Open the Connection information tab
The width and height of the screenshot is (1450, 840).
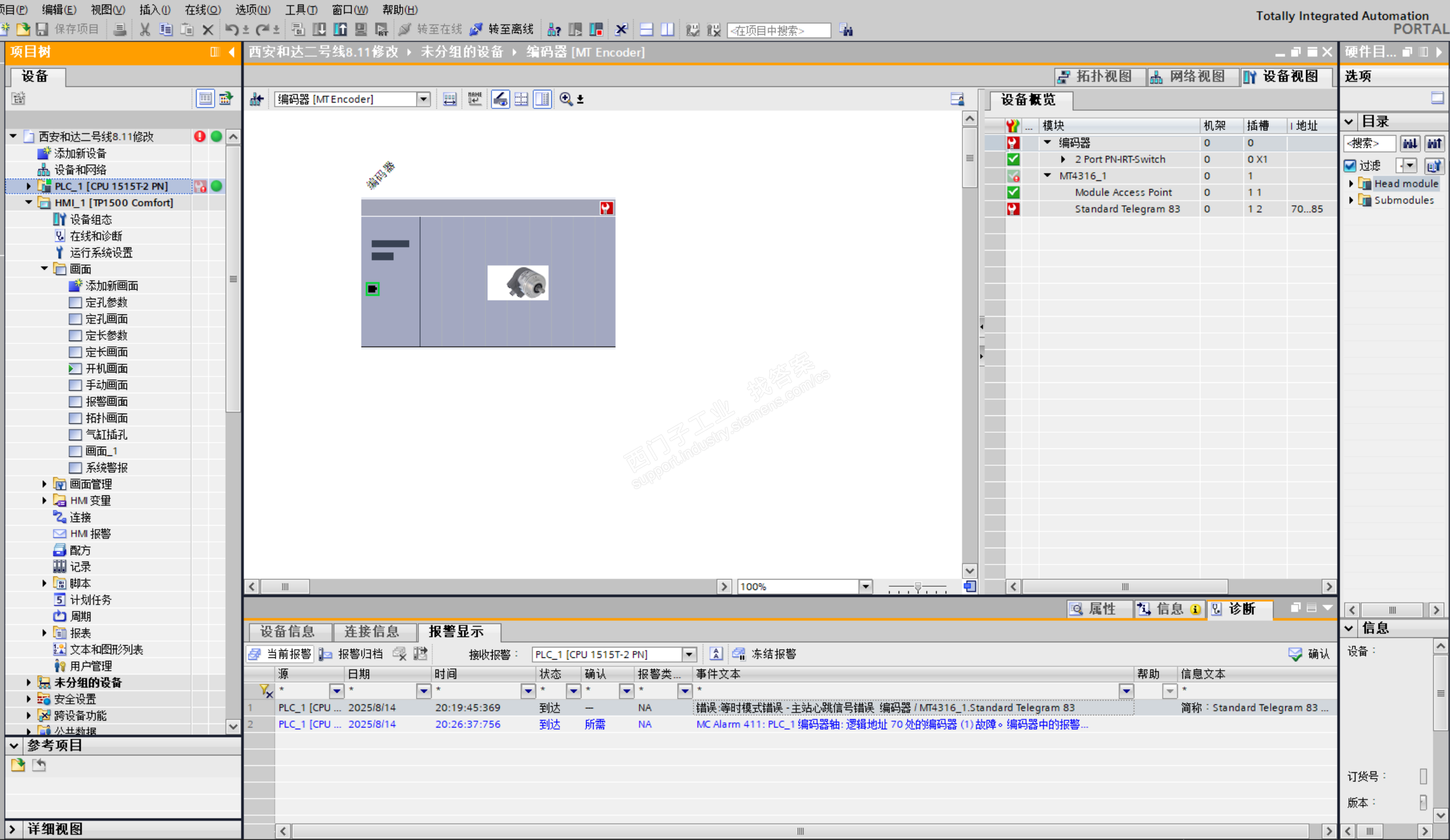click(x=372, y=632)
